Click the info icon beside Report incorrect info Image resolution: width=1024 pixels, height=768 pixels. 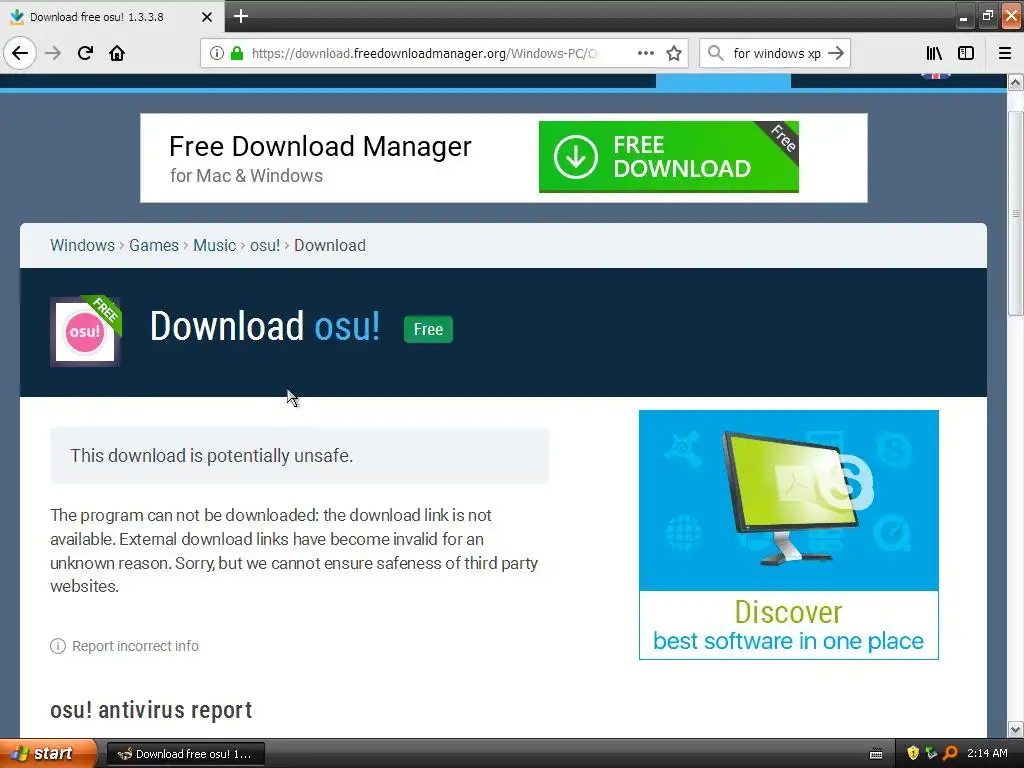[x=57, y=646]
